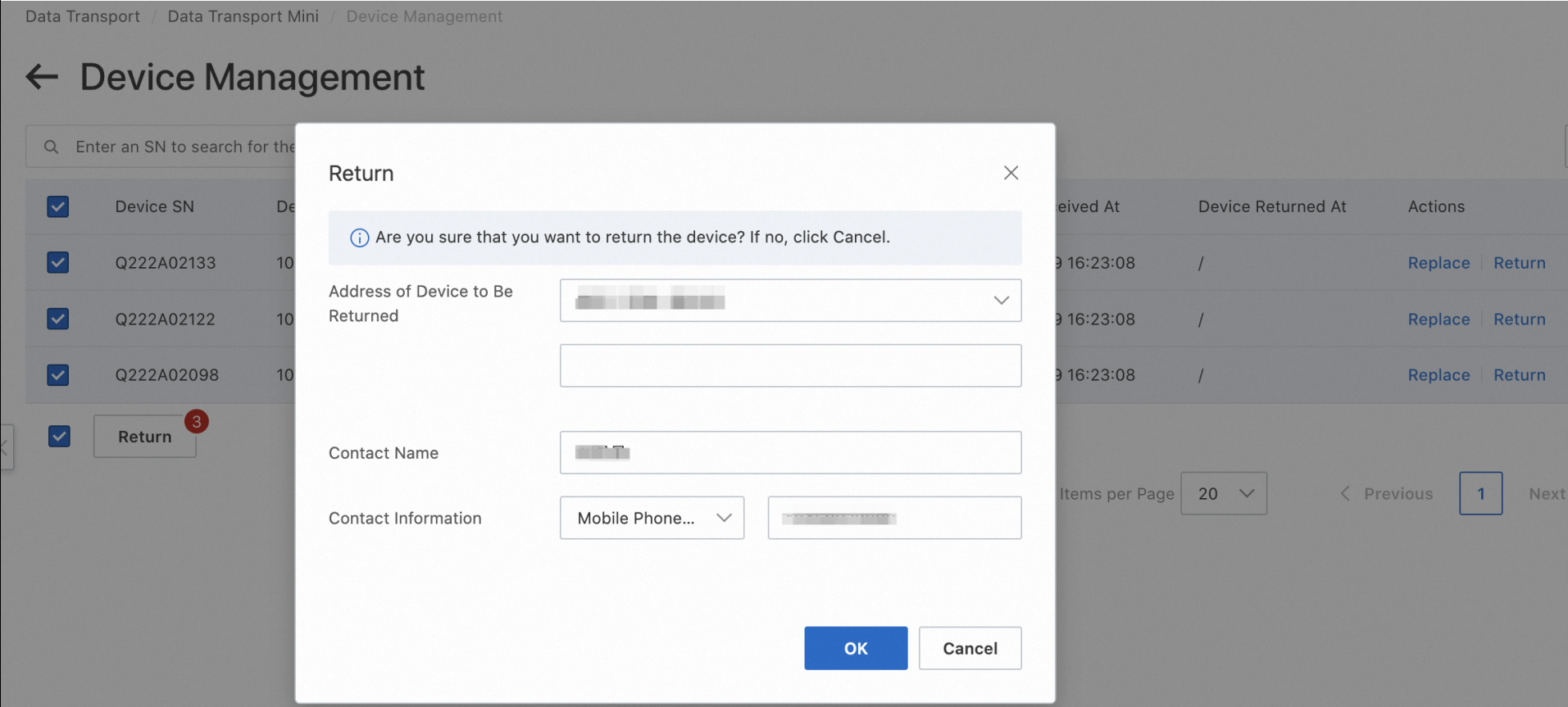Click the search magnifier icon
The height and width of the screenshot is (707, 1568).
[x=51, y=147]
